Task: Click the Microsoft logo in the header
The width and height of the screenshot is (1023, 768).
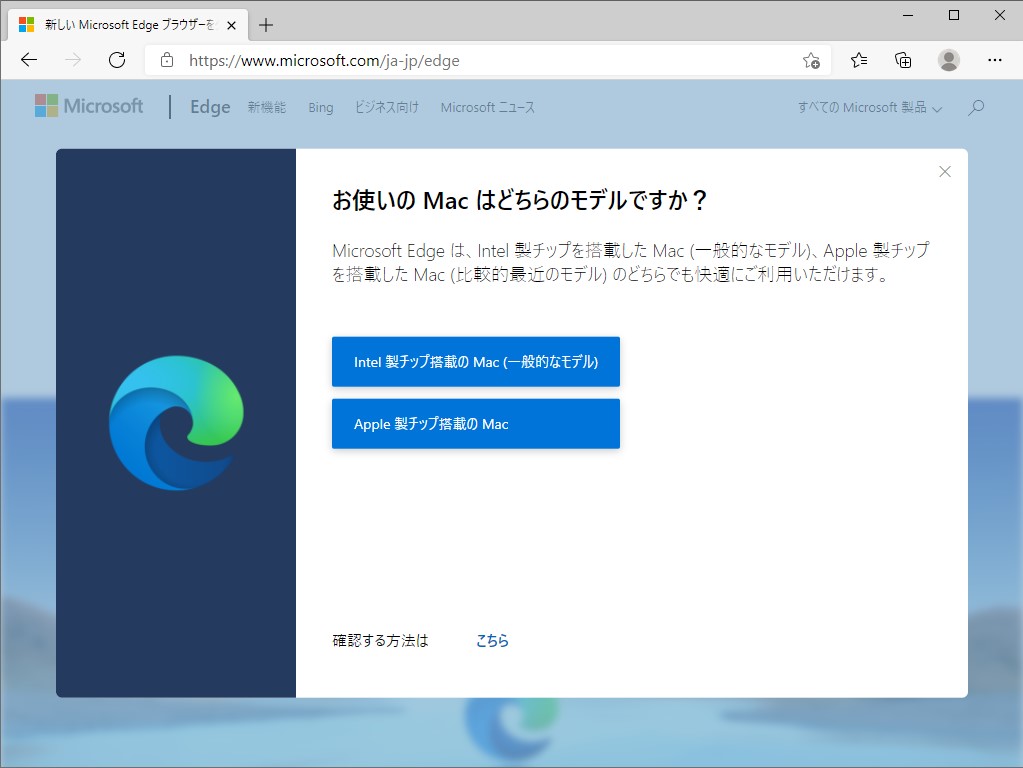Action: click(88, 106)
